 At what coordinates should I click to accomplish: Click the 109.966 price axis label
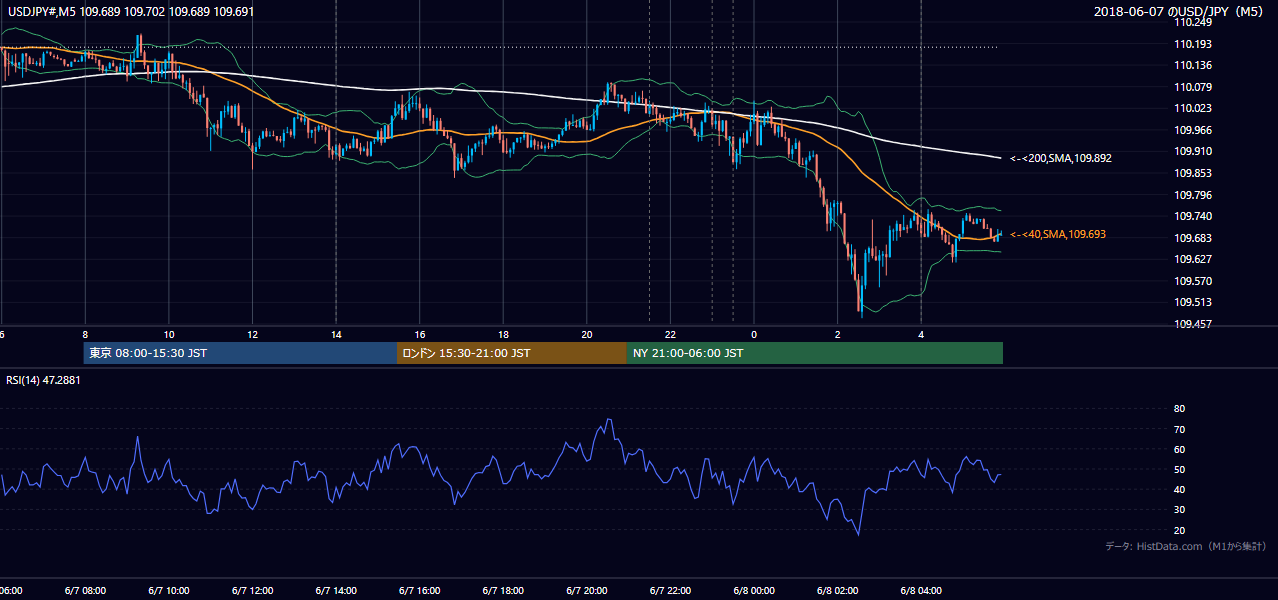click(1193, 130)
